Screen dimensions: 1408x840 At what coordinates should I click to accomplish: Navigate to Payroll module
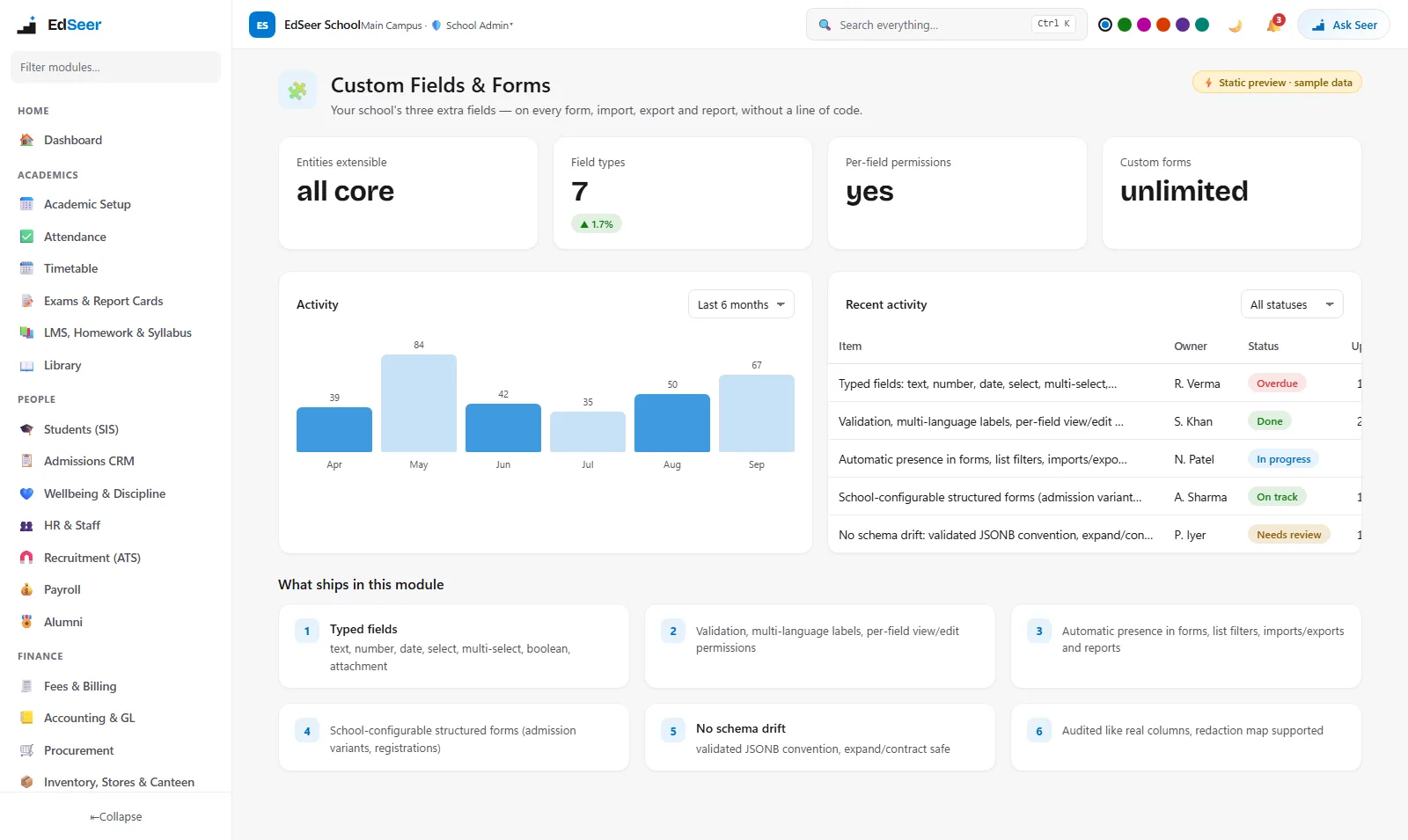point(115,589)
